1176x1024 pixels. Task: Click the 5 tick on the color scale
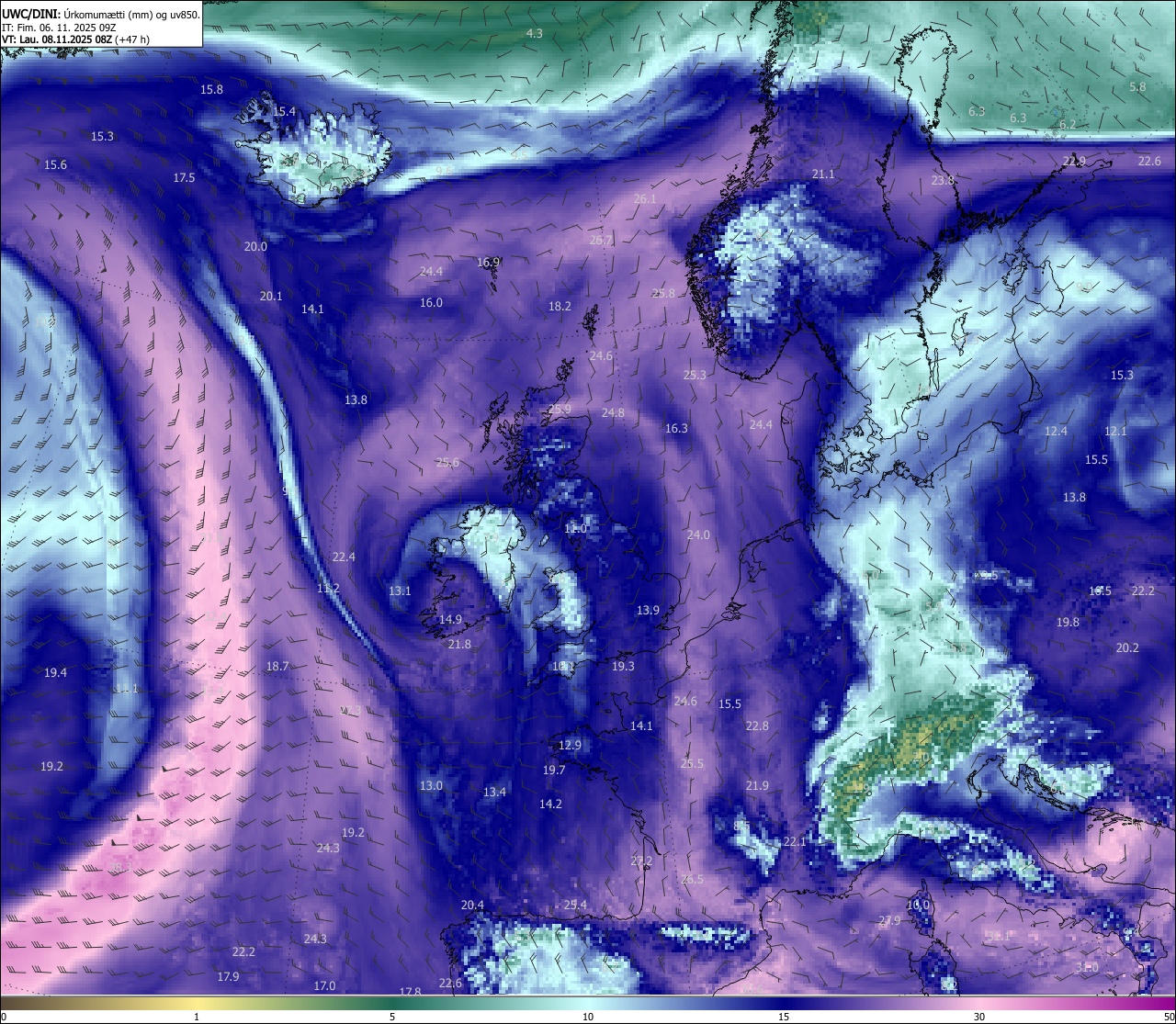tap(392, 1017)
